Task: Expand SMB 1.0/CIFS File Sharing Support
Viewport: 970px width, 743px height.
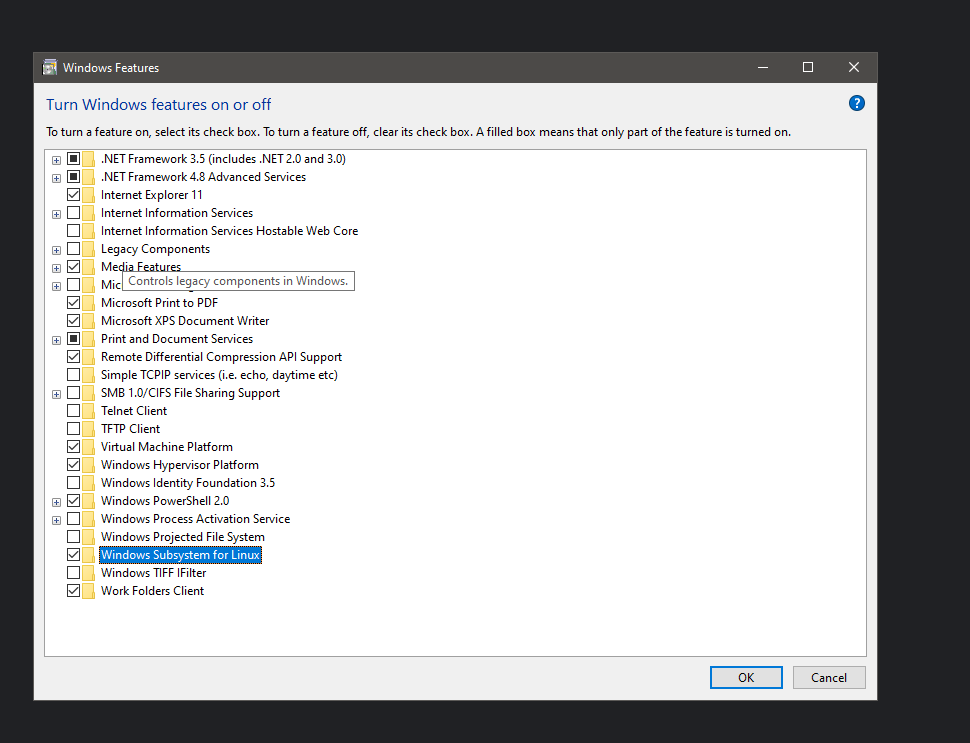Action: coord(56,393)
